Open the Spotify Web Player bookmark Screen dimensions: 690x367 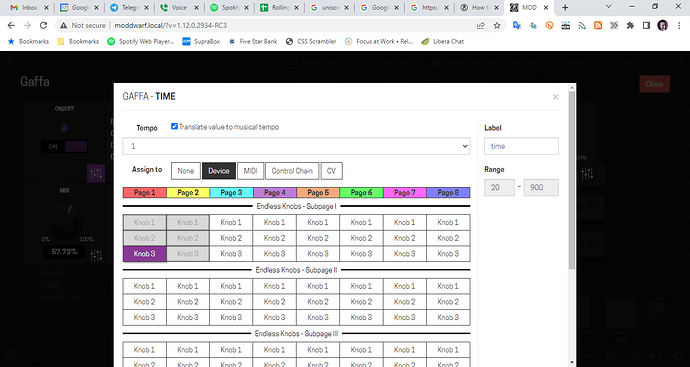[x=141, y=41]
